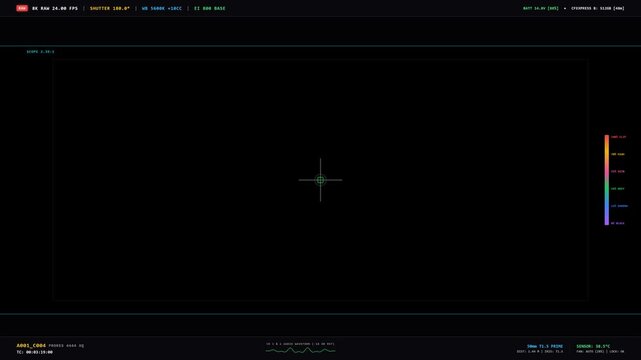Click the FAN AUTO status line

tap(600, 351)
